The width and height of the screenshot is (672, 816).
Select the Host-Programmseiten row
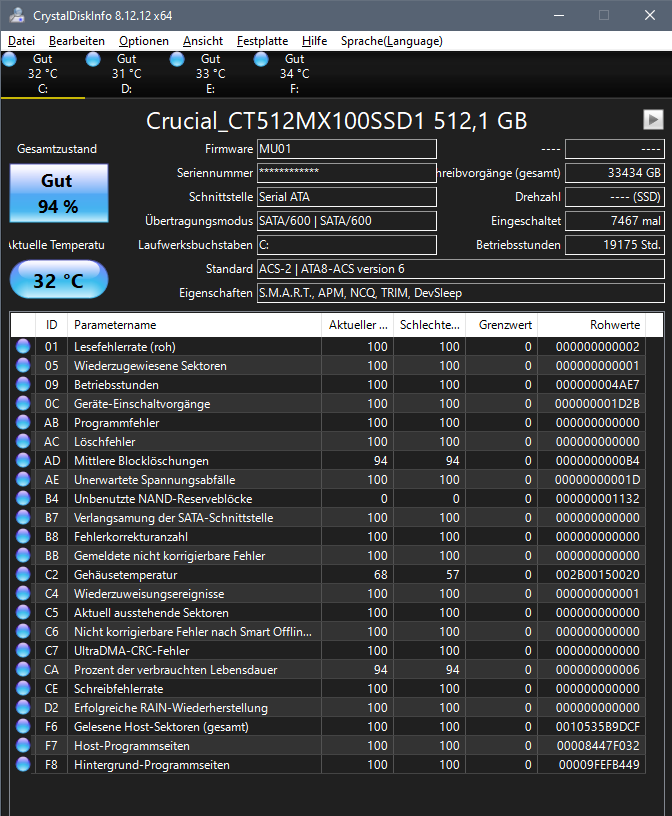(x=328, y=746)
